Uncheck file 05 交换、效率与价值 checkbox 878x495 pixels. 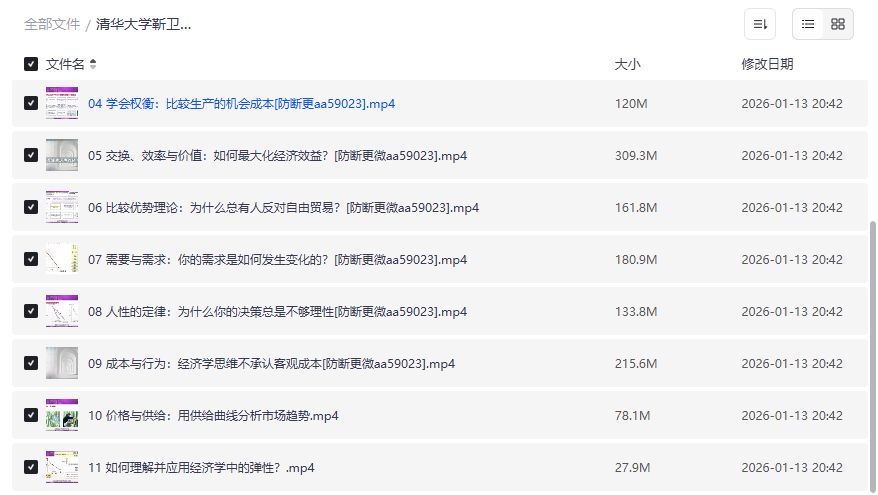coord(31,155)
